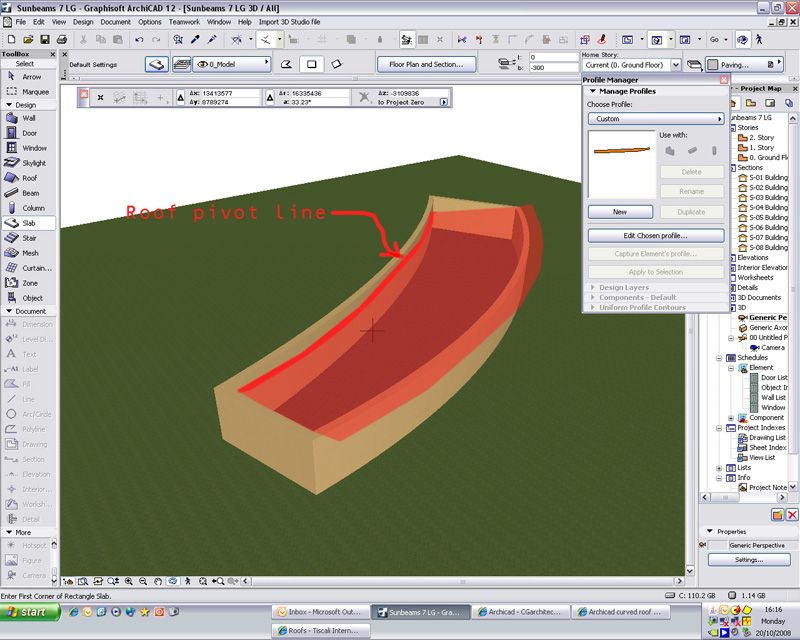Activate the Roof tool
The width and height of the screenshot is (800, 640).
pos(28,178)
